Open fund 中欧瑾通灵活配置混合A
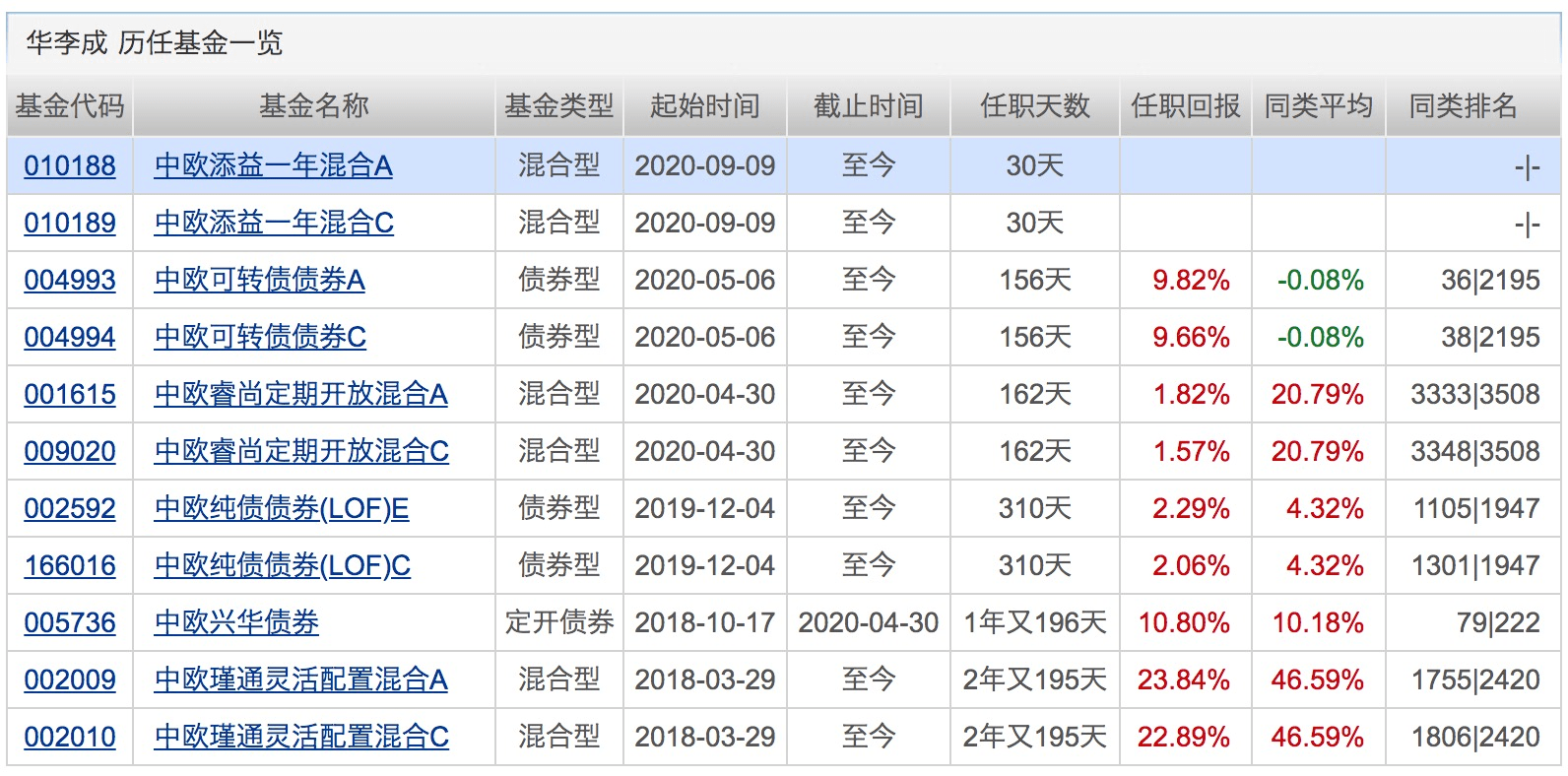 tap(300, 679)
